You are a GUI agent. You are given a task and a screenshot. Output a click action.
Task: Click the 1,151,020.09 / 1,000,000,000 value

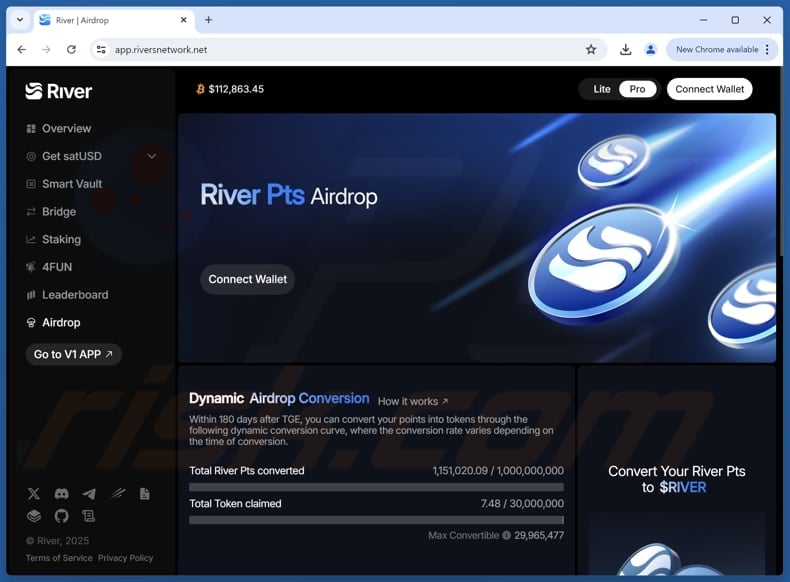(x=498, y=471)
